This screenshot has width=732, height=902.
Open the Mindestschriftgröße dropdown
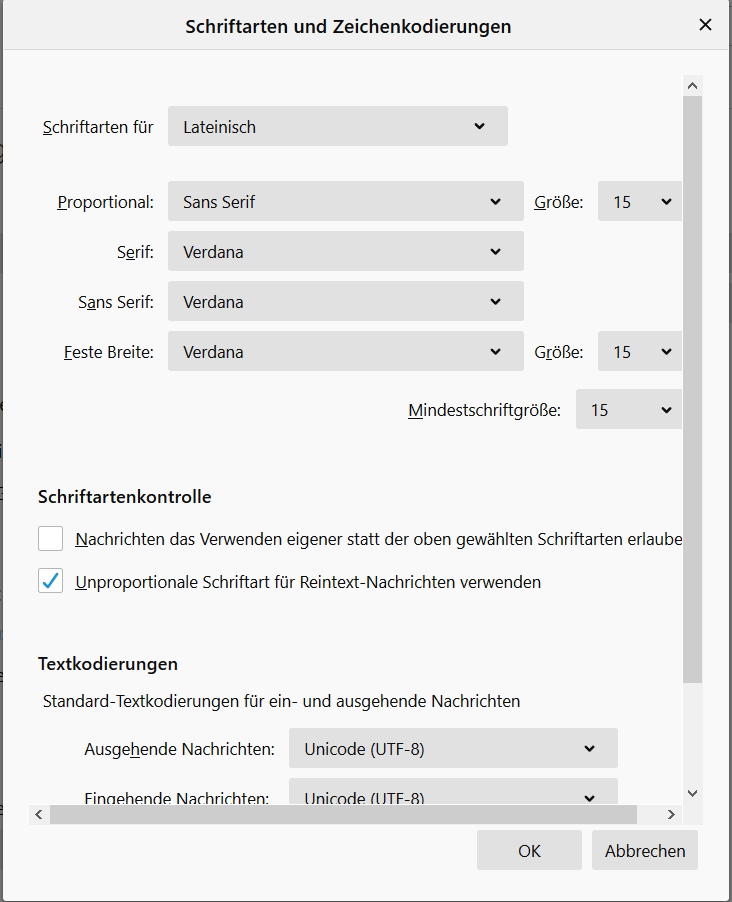tap(628, 410)
